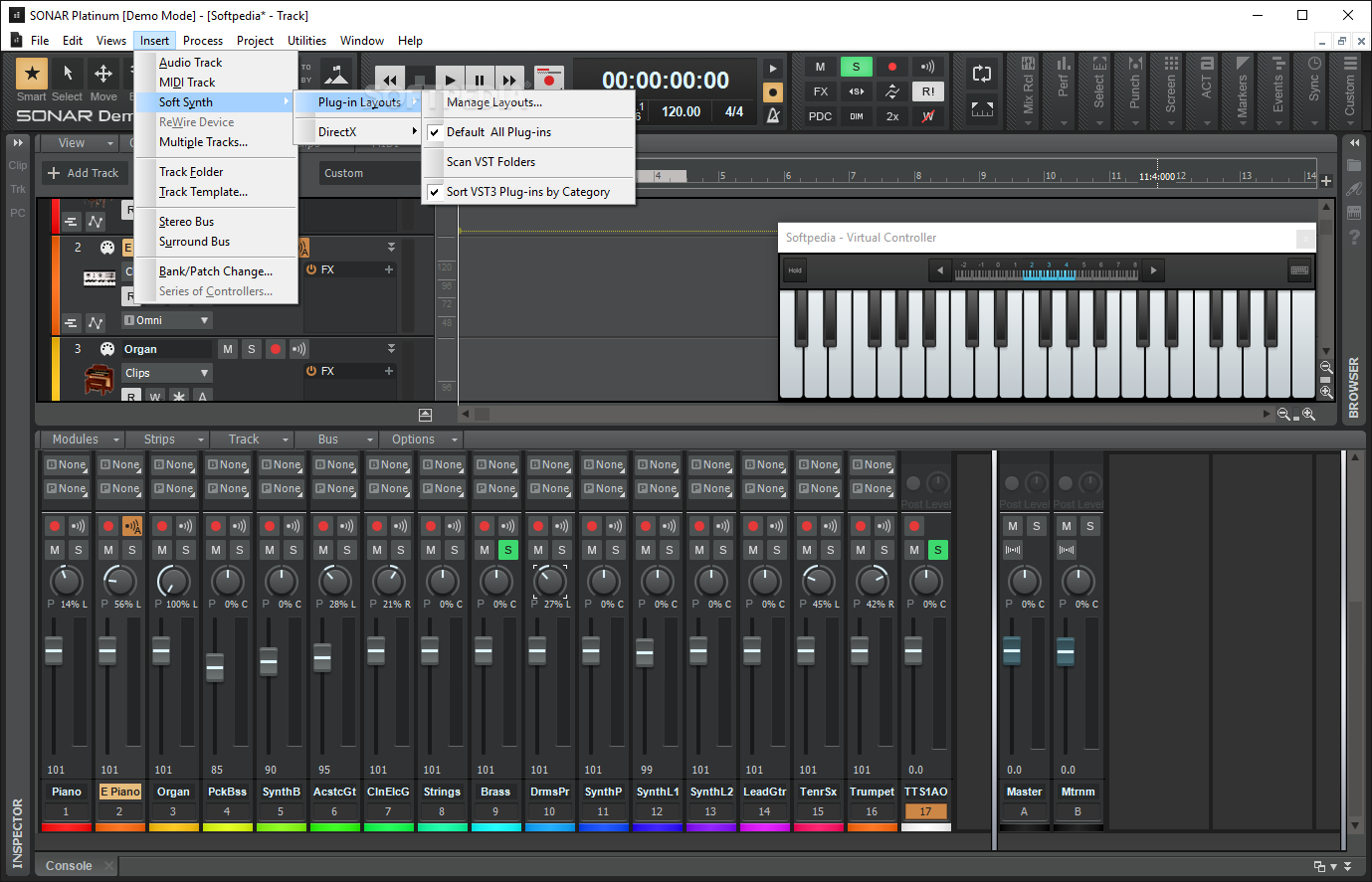Solo the Organ track in track view
The width and height of the screenshot is (1372, 882).
[x=252, y=349]
